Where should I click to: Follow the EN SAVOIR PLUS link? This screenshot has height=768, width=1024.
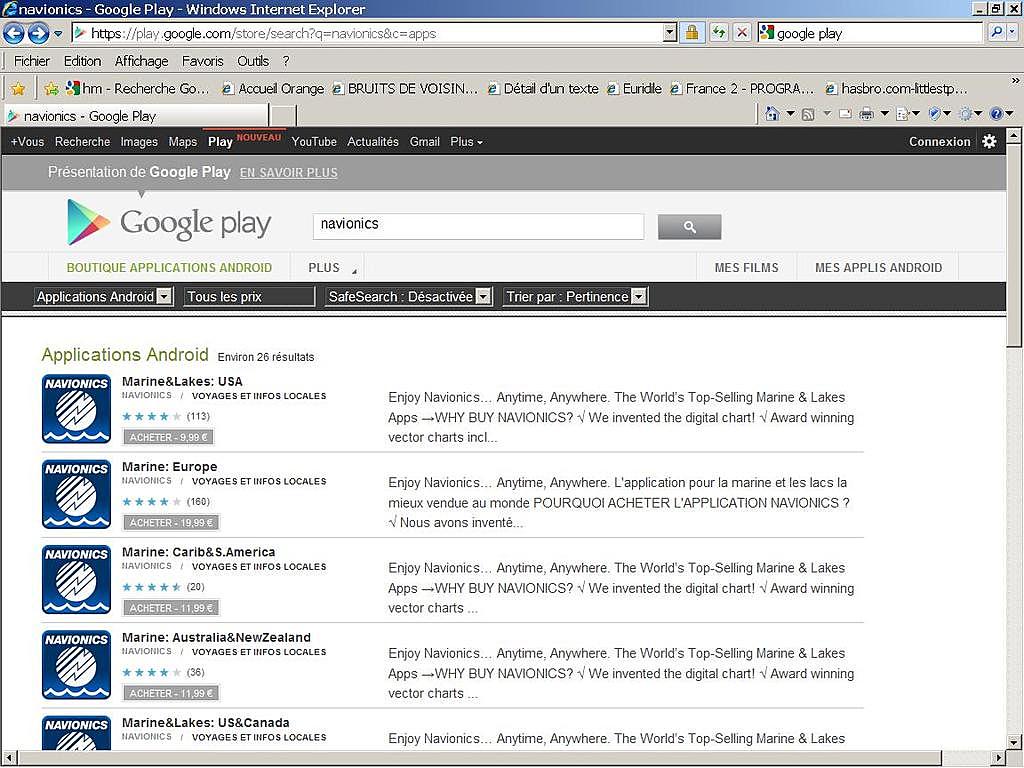[x=289, y=172]
